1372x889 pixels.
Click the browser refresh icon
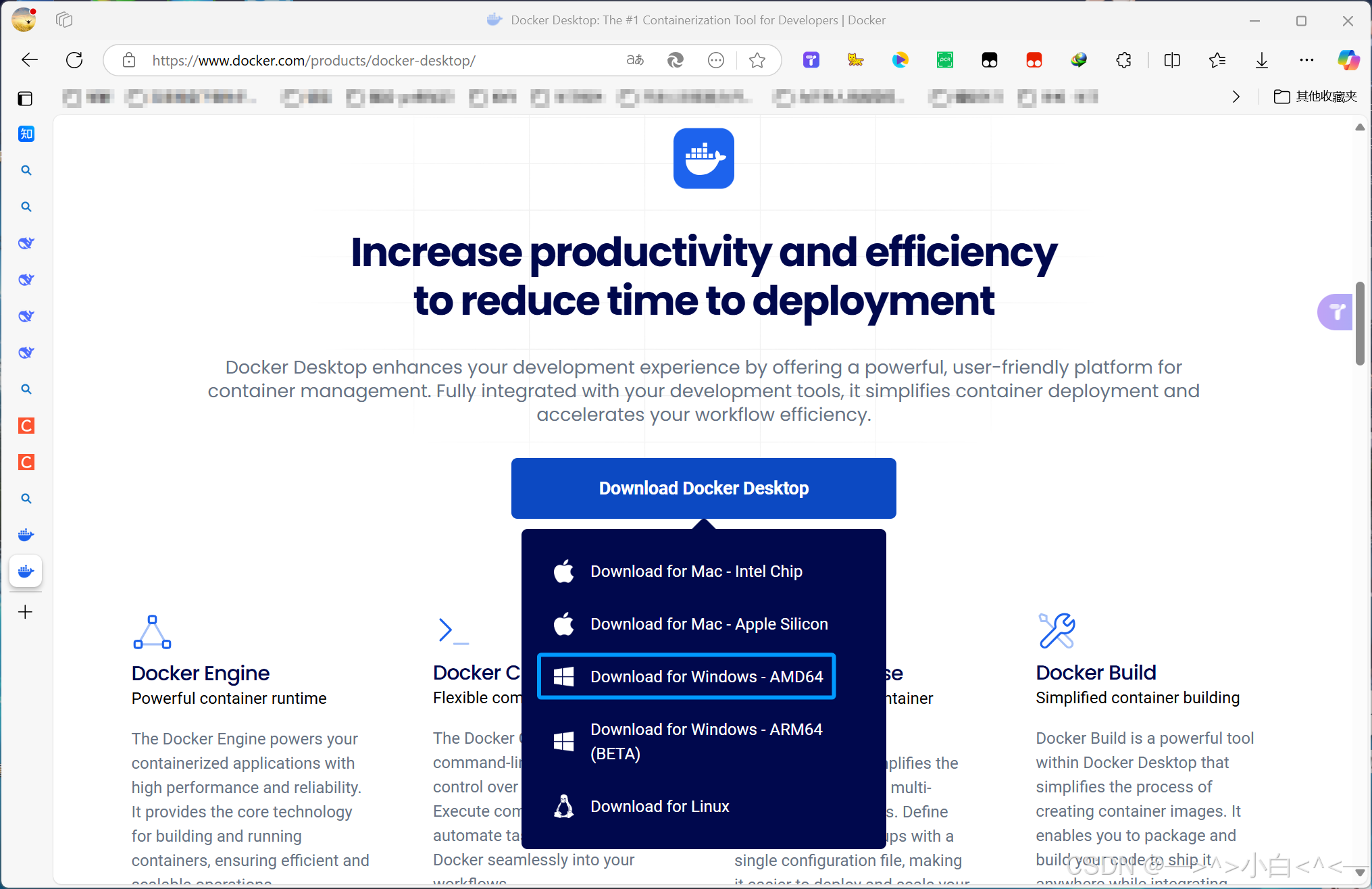click(x=74, y=60)
